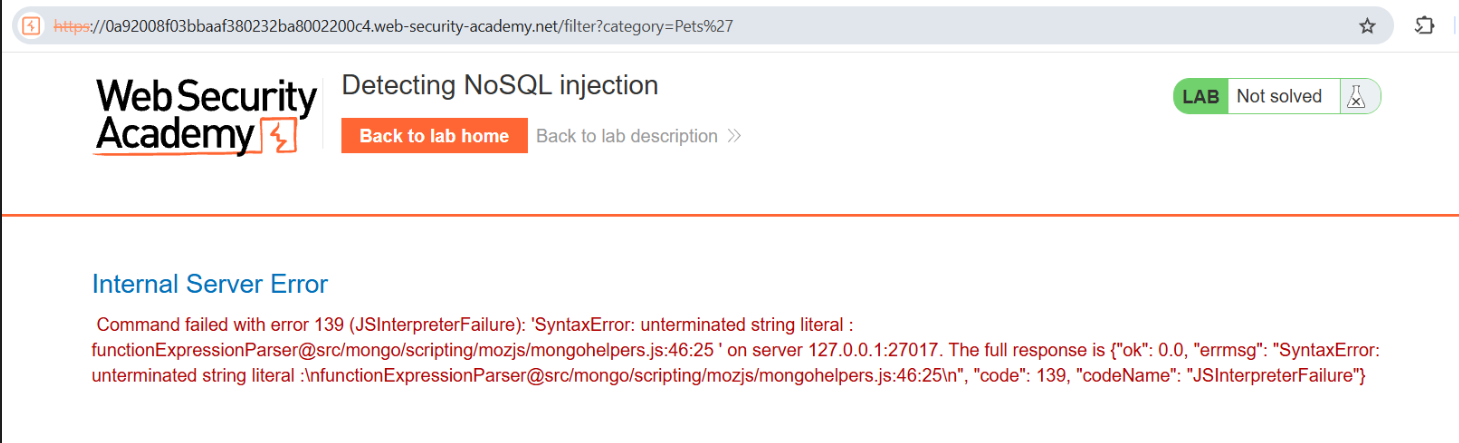
Task: Click the lightning bolt emblem in the logo
Action: click(279, 136)
